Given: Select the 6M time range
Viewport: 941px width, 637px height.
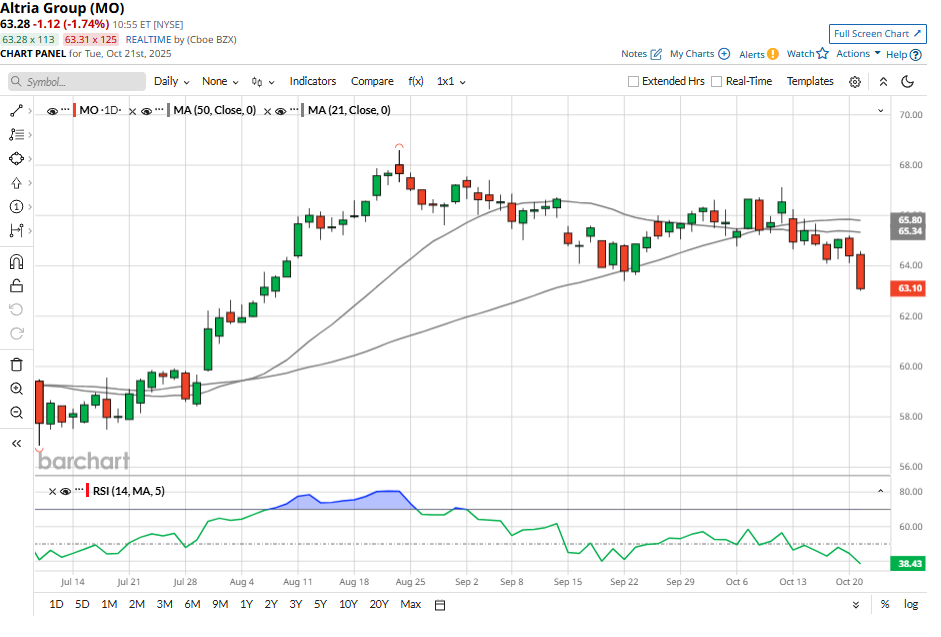Looking at the screenshot, I should [x=192, y=604].
